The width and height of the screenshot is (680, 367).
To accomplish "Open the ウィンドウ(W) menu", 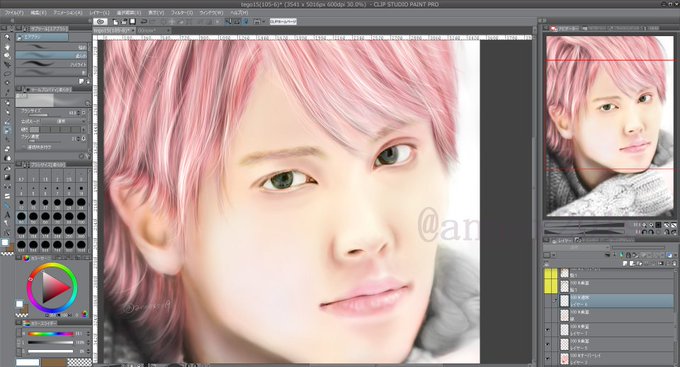I will [212, 13].
